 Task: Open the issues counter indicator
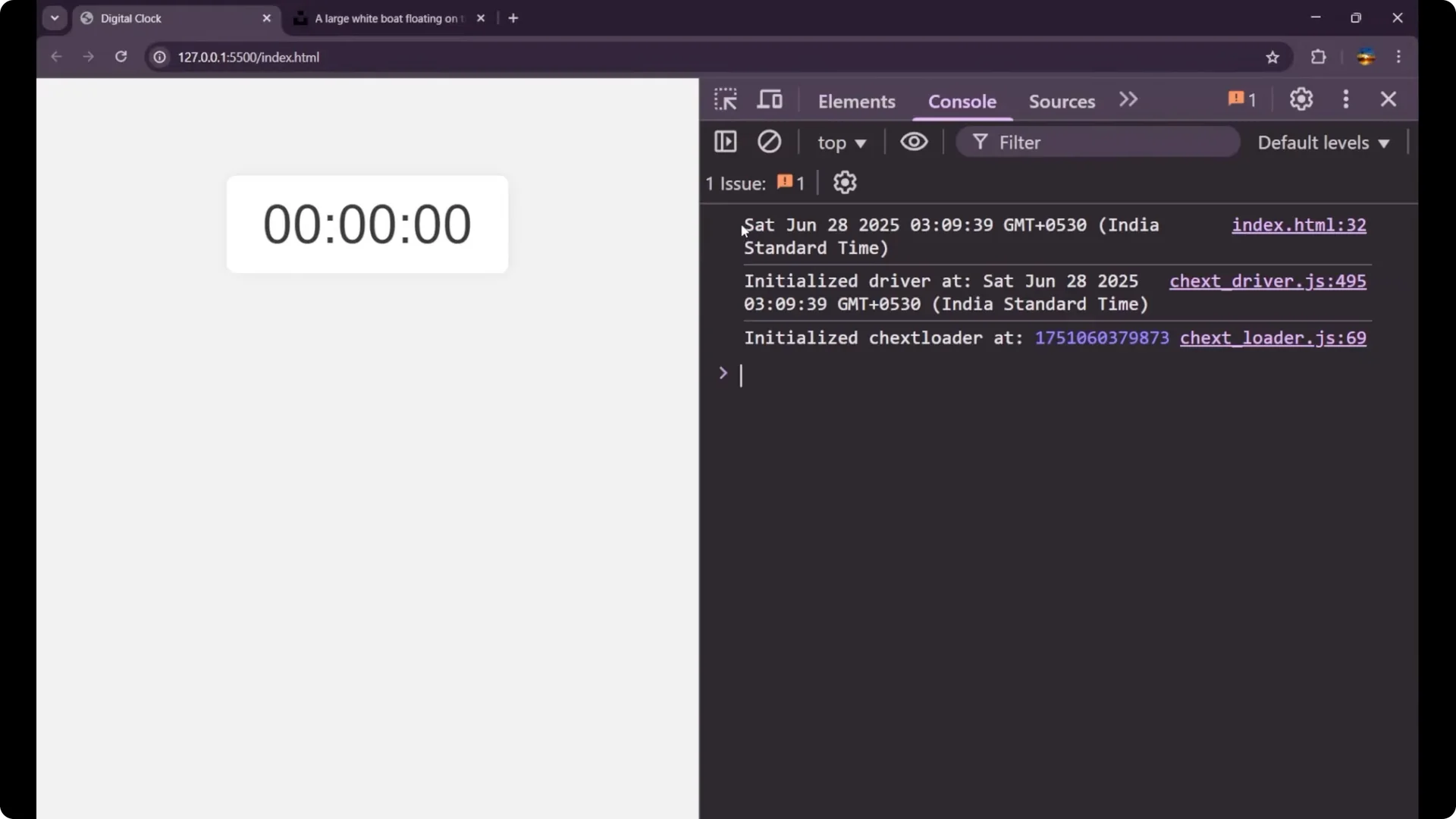(x=1241, y=99)
